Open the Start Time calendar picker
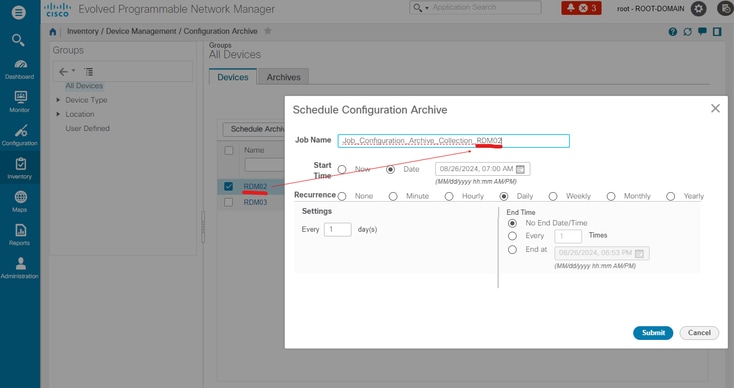The height and width of the screenshot is (388, 734). click(520, 169)
